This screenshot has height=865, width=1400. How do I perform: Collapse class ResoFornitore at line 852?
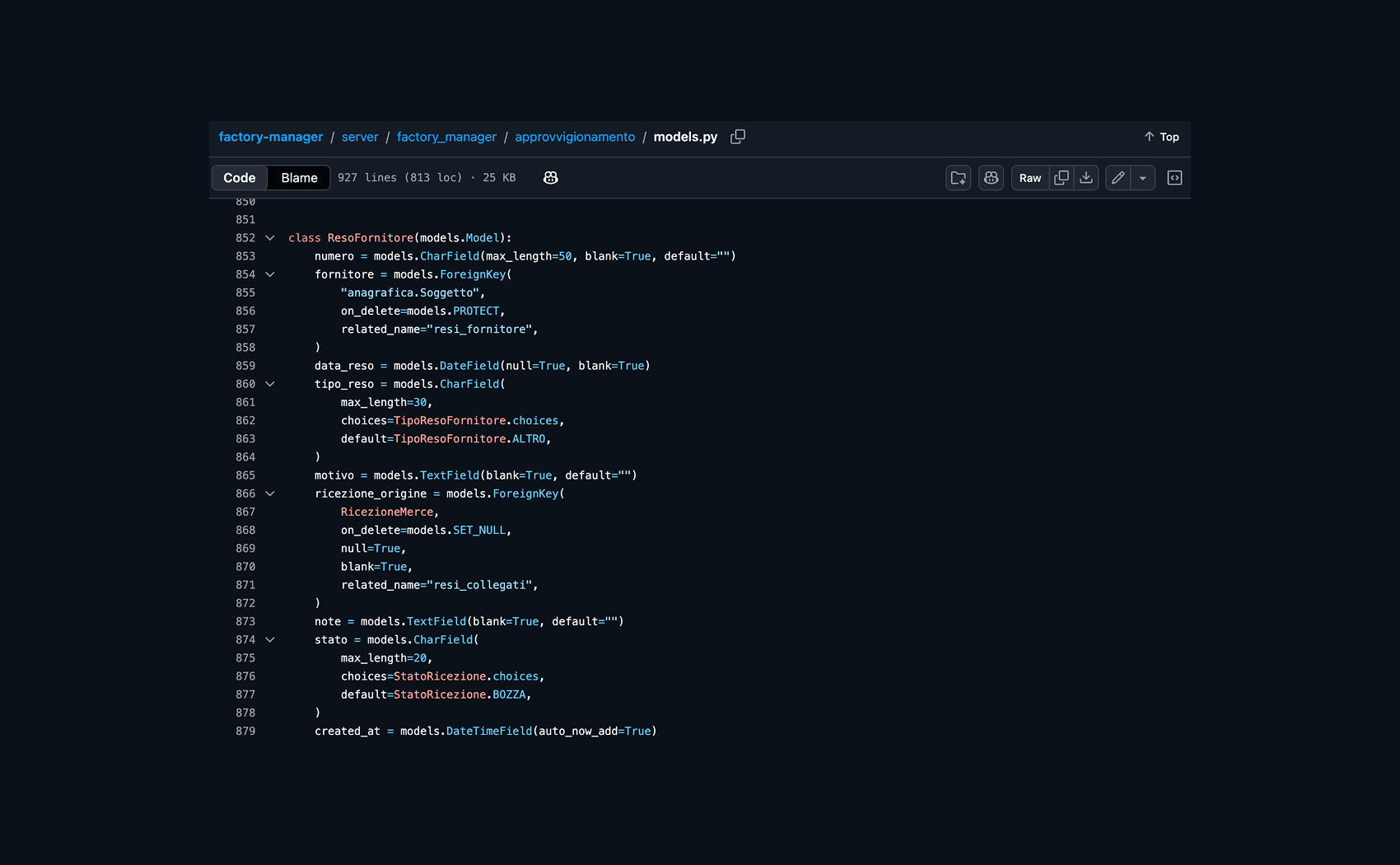click(x=270, y=238)
